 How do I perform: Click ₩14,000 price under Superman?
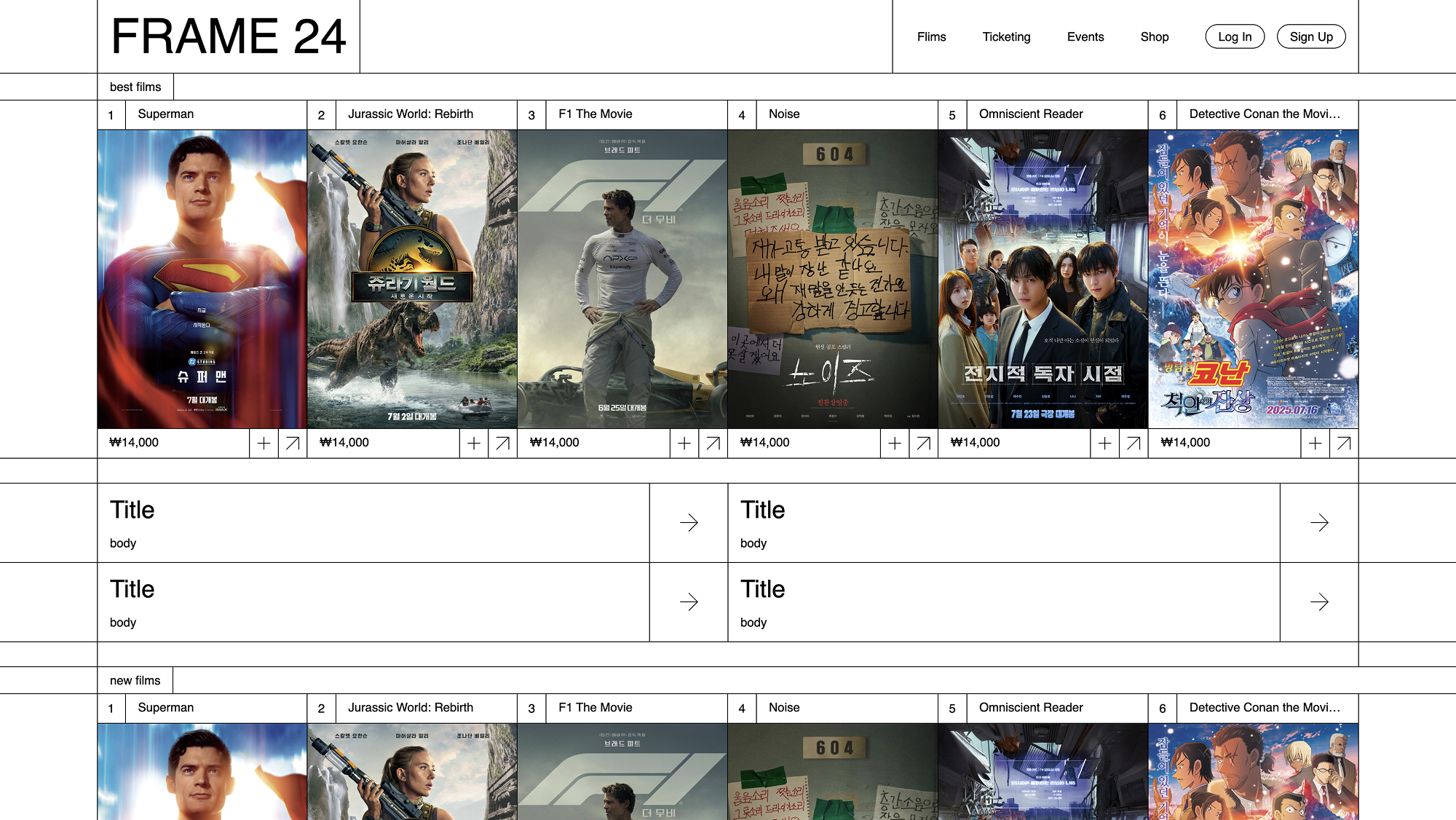pos(134,443)
